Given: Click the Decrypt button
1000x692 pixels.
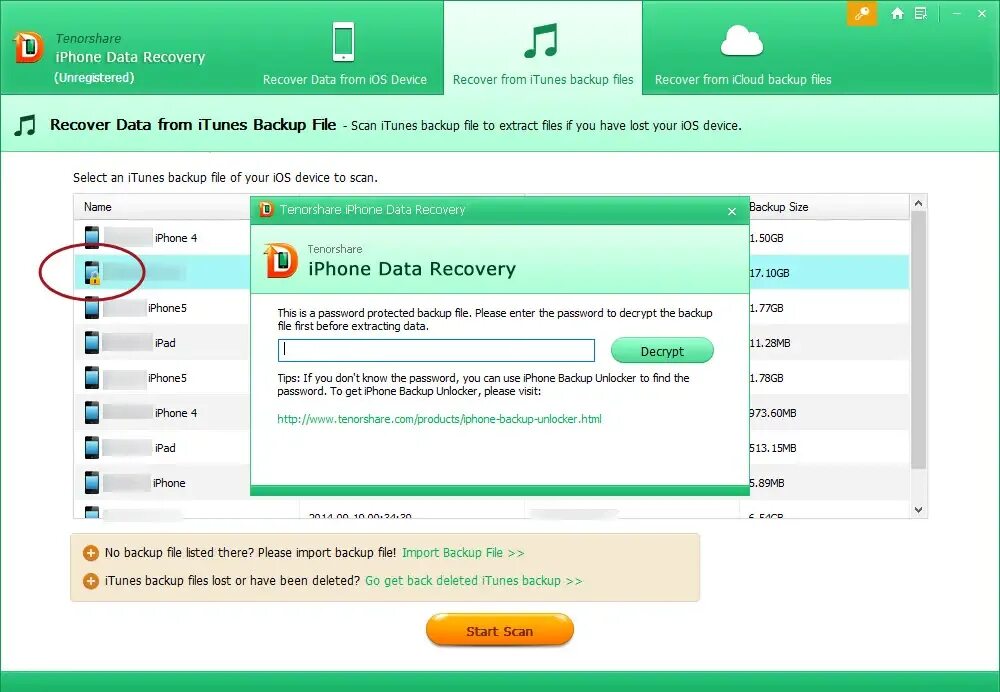Looking at the screenshot, I should pyautogui.click(x=662, y=351).
